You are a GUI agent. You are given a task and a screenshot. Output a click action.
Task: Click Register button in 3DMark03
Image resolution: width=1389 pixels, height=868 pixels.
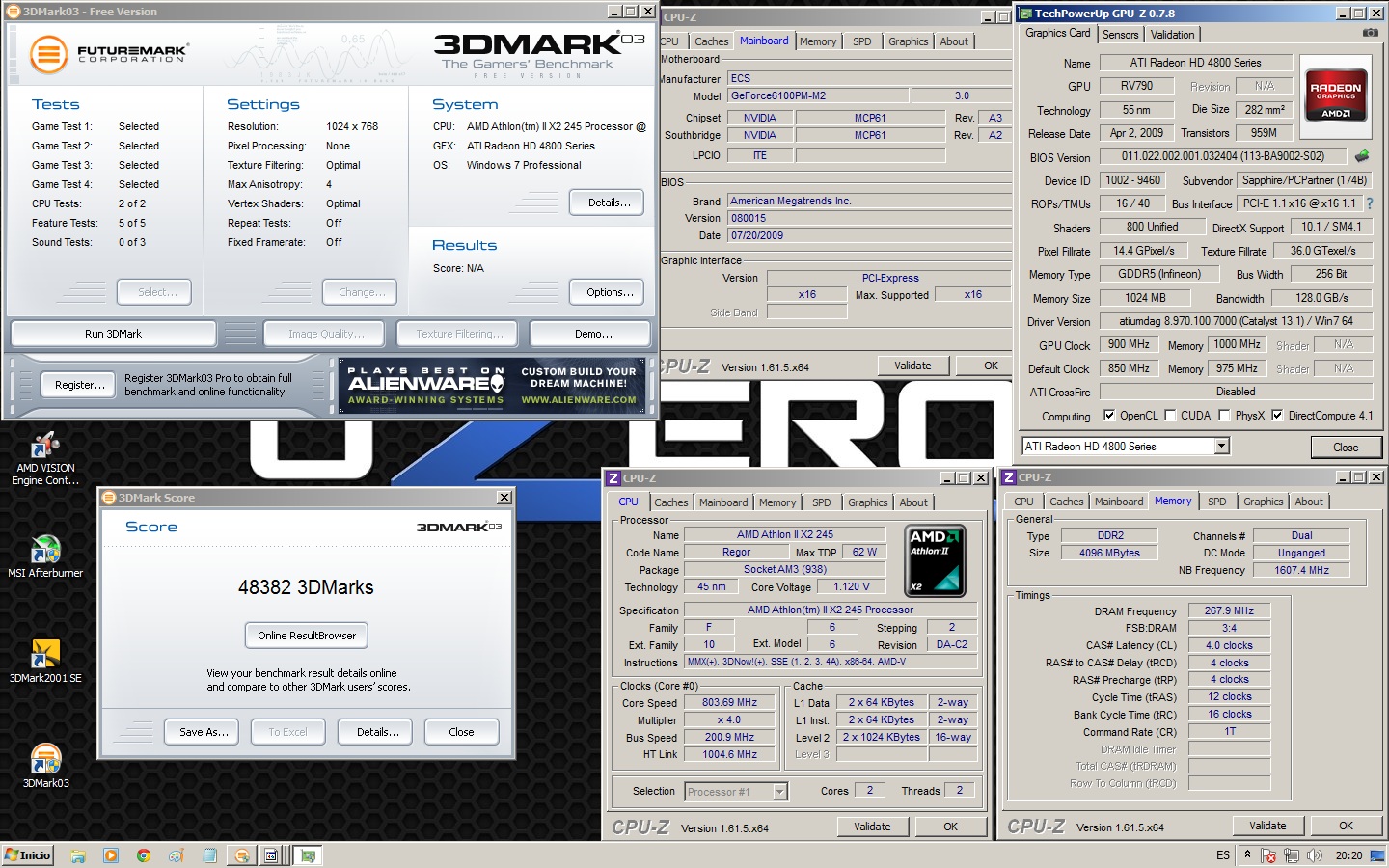click(79, 385)
